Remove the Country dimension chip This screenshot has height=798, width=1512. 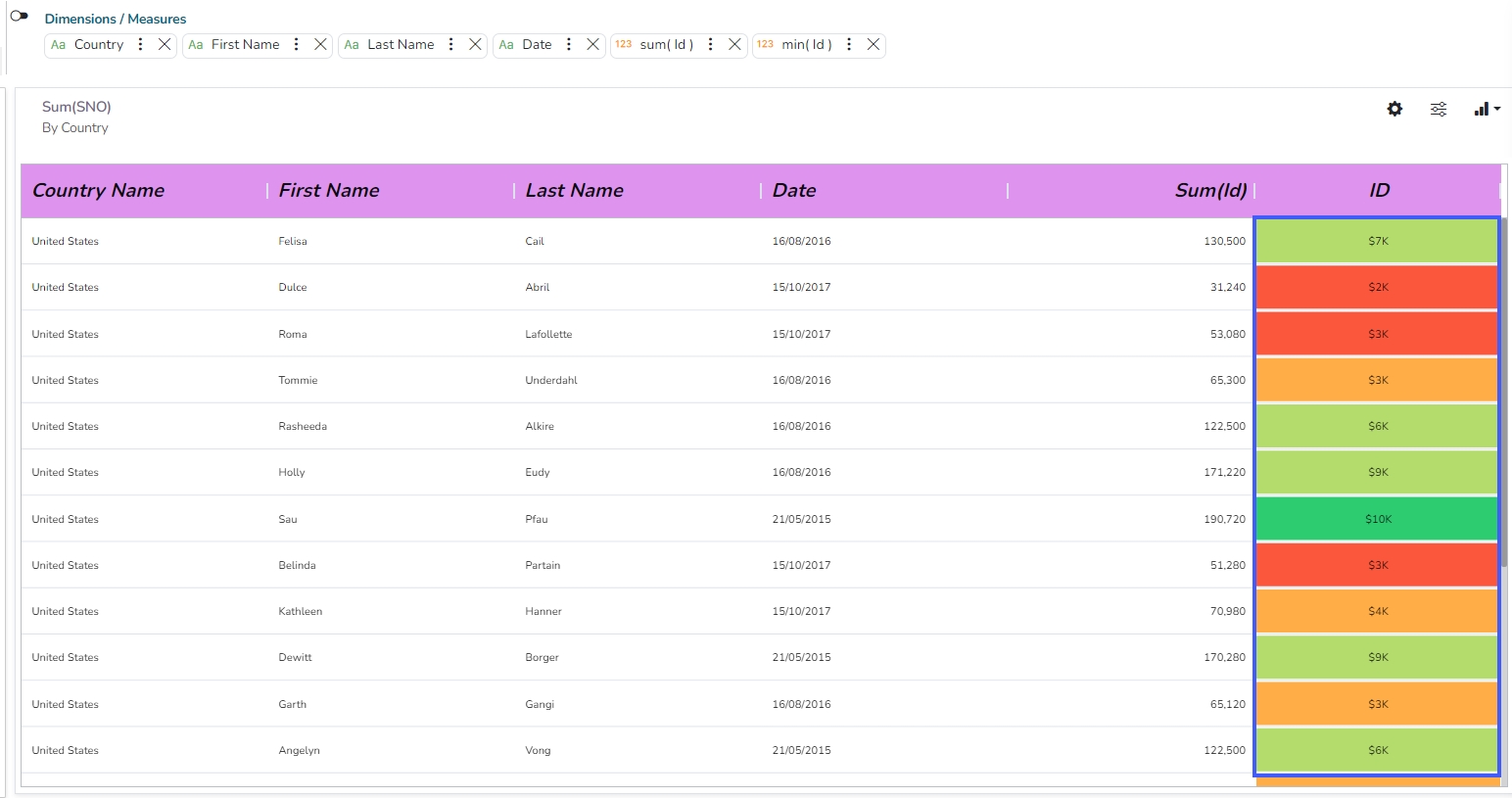[x=165, y=45]
